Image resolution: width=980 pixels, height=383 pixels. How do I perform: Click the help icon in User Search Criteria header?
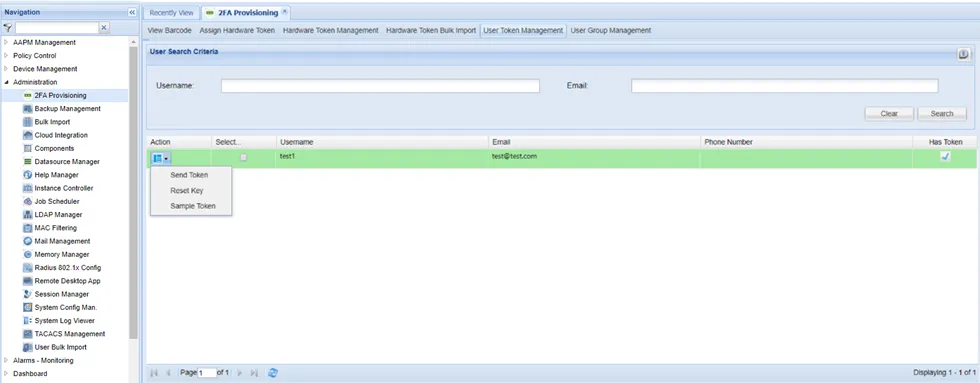[963, 55]
